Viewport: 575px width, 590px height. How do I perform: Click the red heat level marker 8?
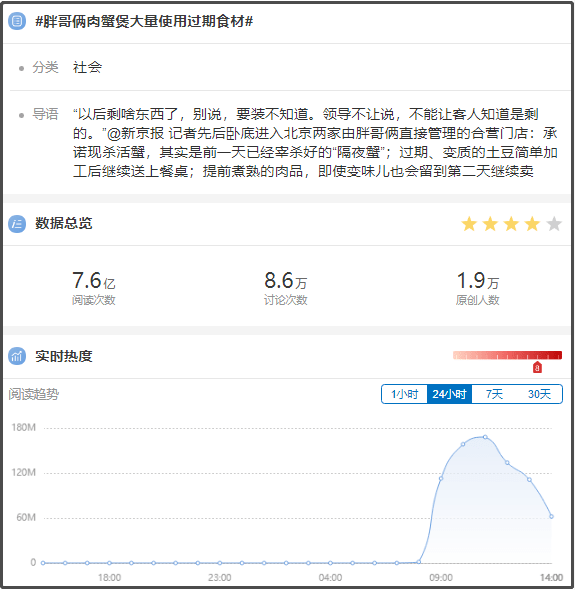pos(537,367)
